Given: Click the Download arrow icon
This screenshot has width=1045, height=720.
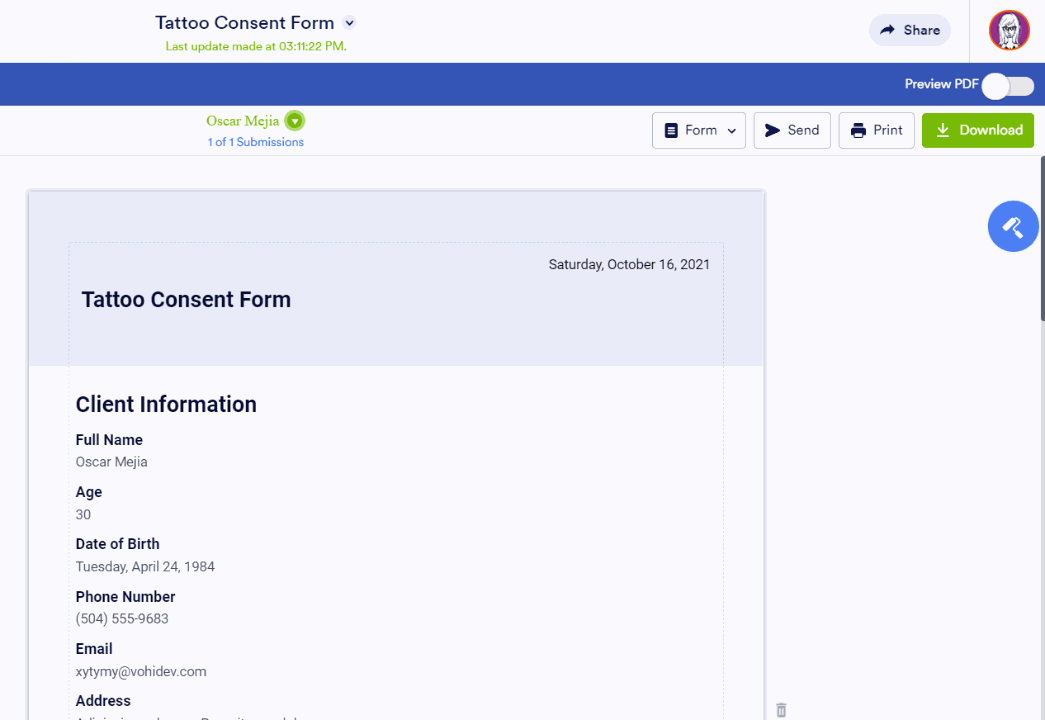Looking at the screenshot, I should [x=942, y=130].
